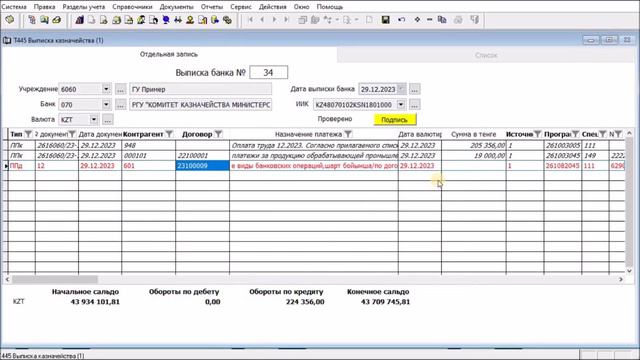640x360 pixels.
Task: Click the add record diamond icon
Action: (417, 20)
